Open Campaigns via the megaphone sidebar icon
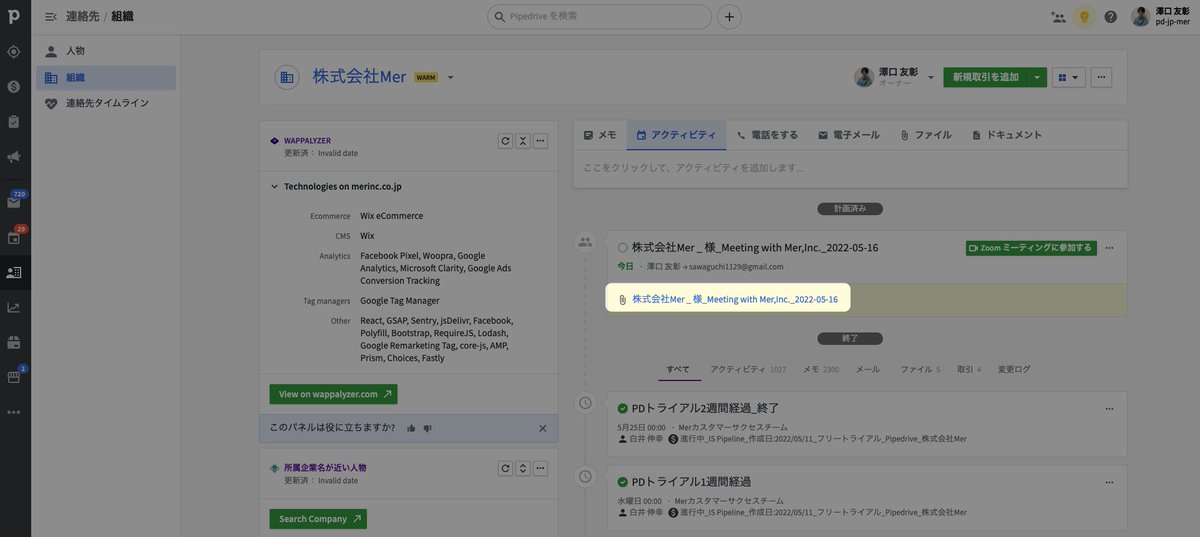Image resolution: width=1200 pixels, height=537 pixels. click(14, 157)
